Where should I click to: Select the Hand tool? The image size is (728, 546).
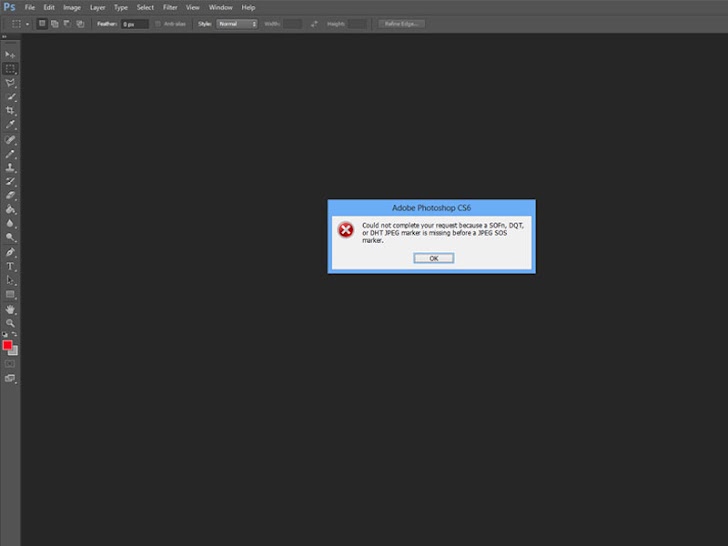[10, 309]
